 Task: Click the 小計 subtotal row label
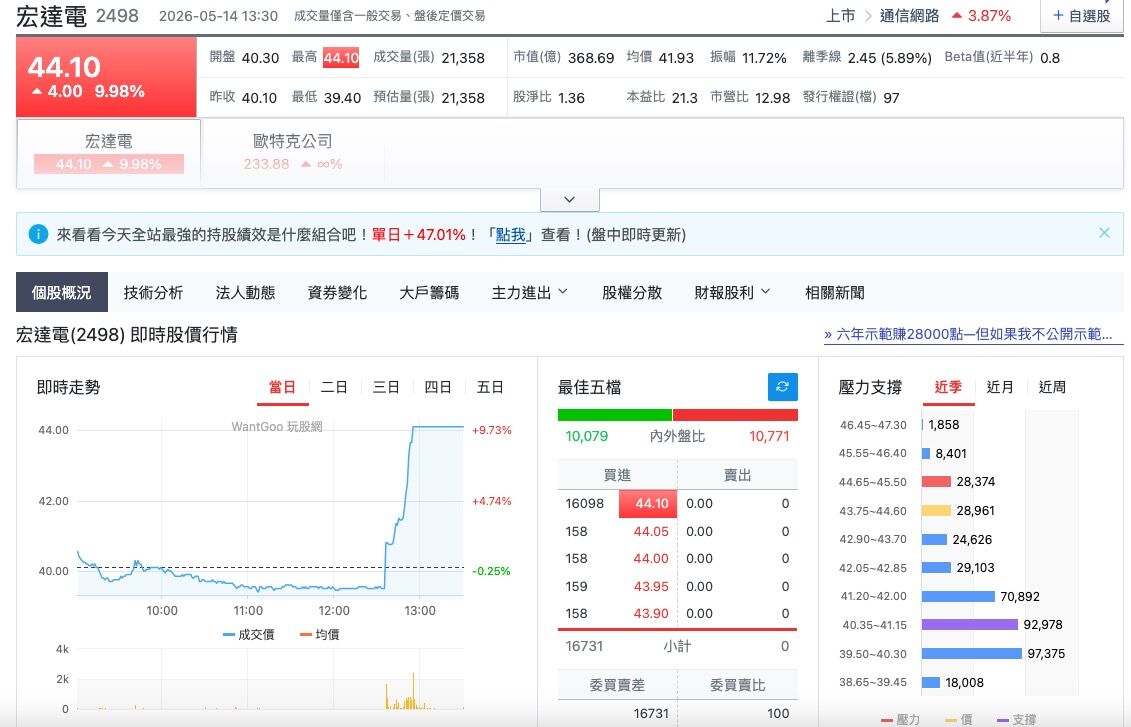pos(677,646)
